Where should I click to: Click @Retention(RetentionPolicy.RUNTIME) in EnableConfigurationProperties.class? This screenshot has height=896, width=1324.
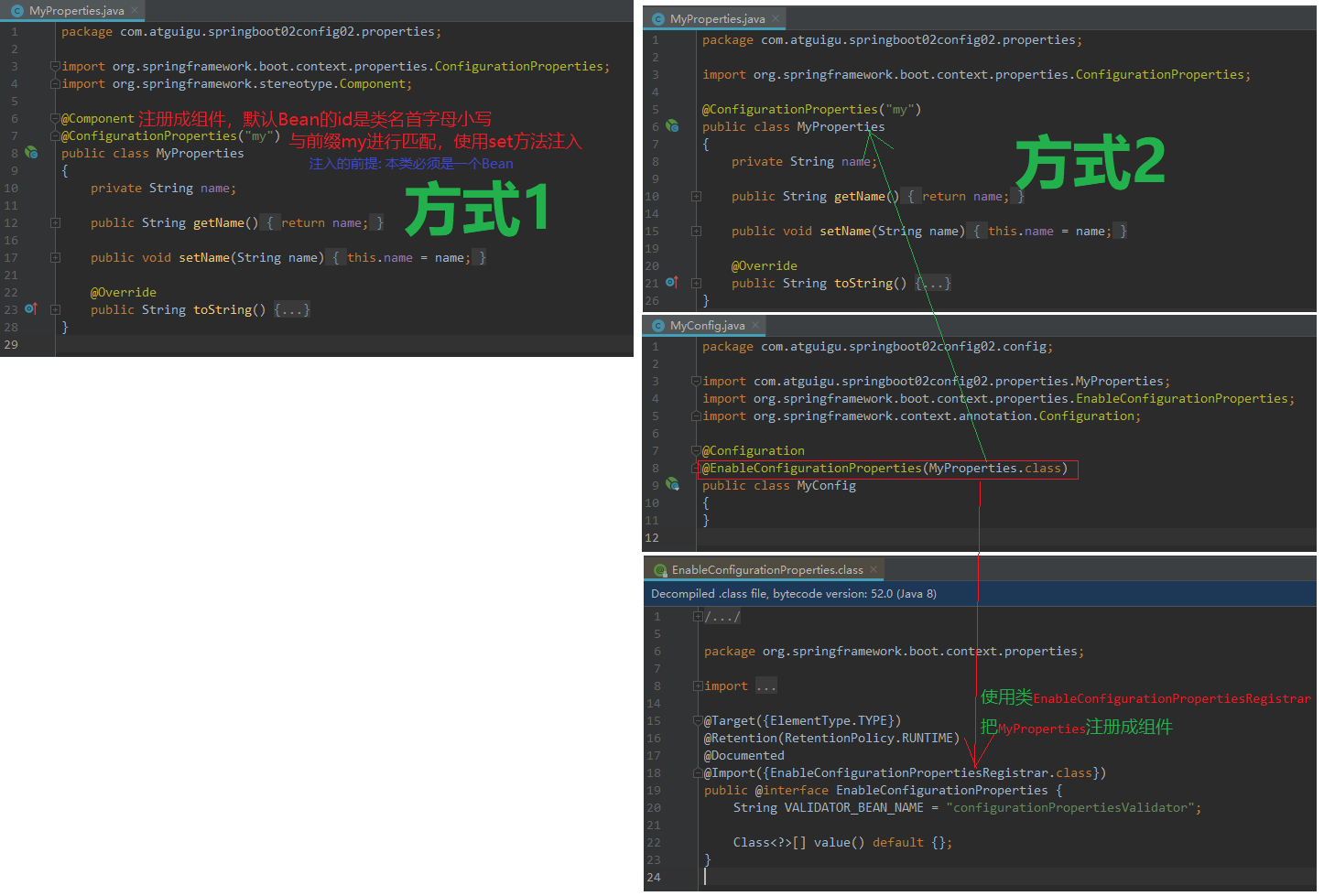(832, 738)
